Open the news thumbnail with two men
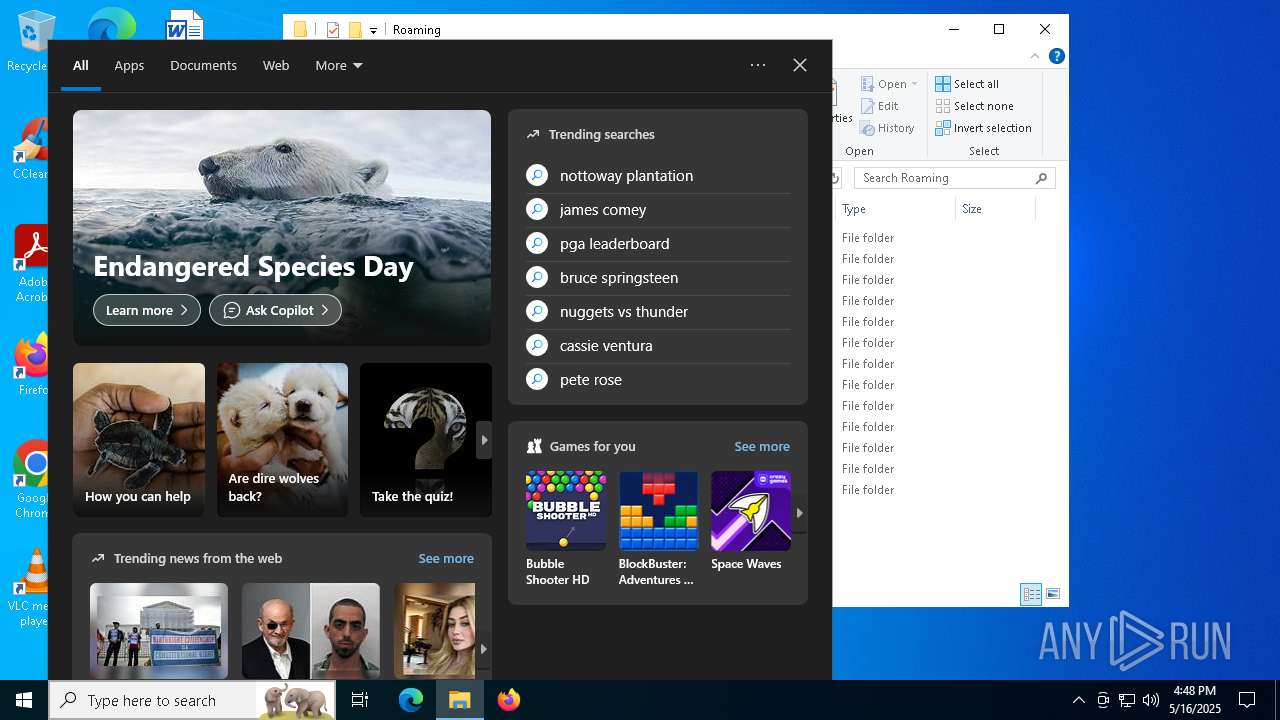The width and height of the screenshot is (1280, 720). coord(311,631)
